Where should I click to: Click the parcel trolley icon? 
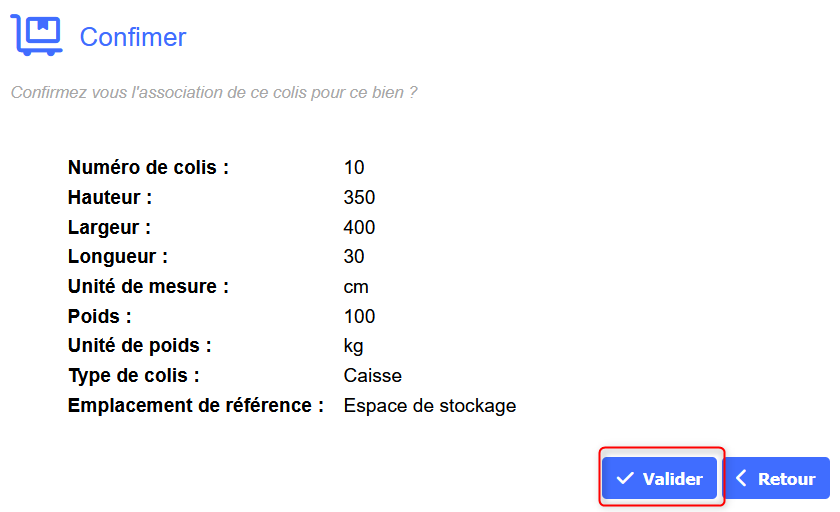[36, 36]
